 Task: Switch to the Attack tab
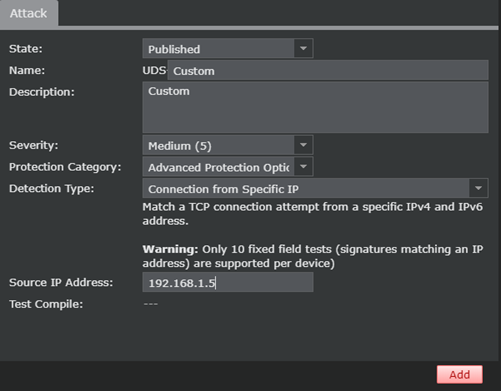(29, 13)
